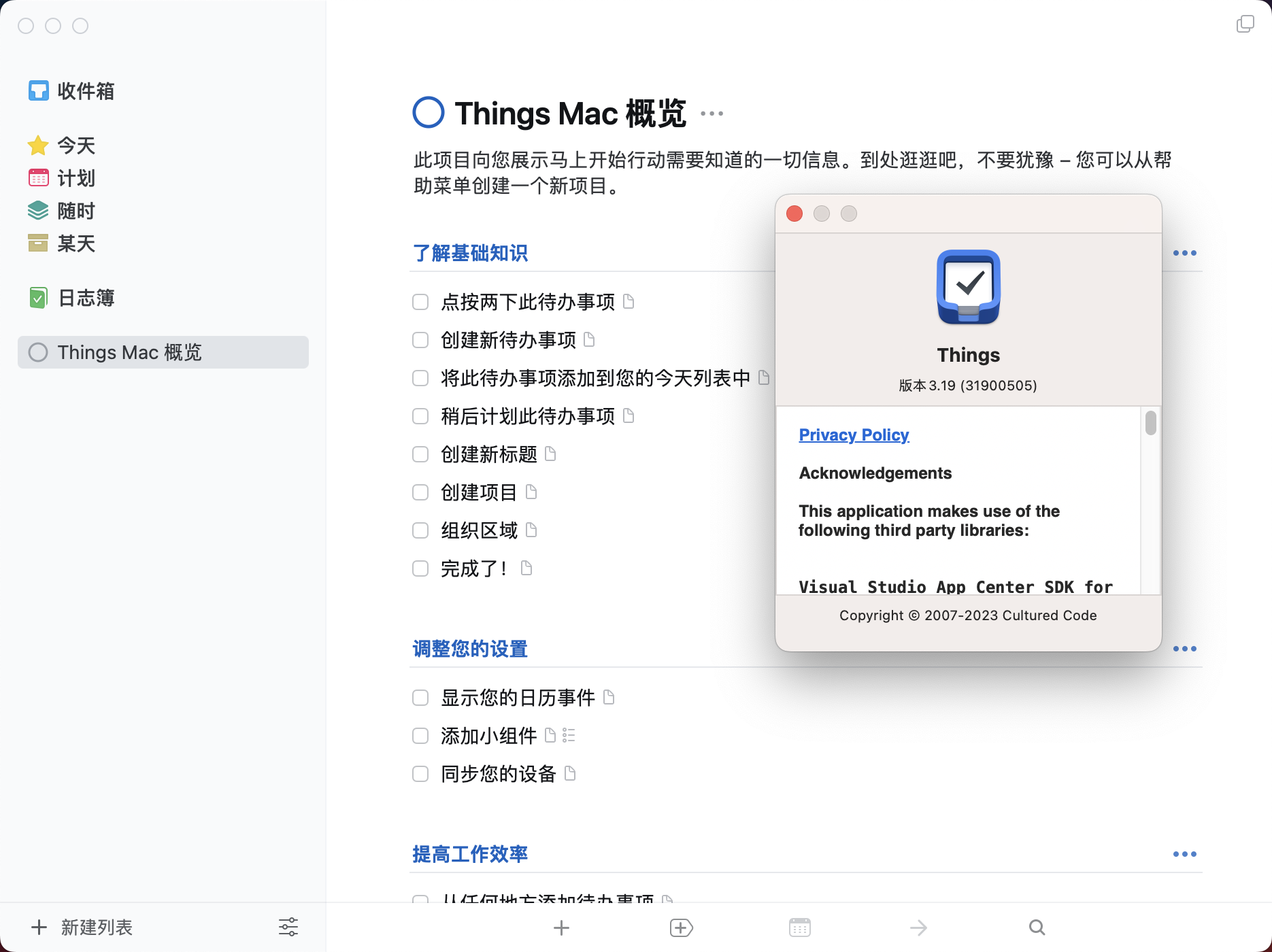Check off 添加小组件
This screenshot has height=952, width=1272.
(x=420, y=736)
